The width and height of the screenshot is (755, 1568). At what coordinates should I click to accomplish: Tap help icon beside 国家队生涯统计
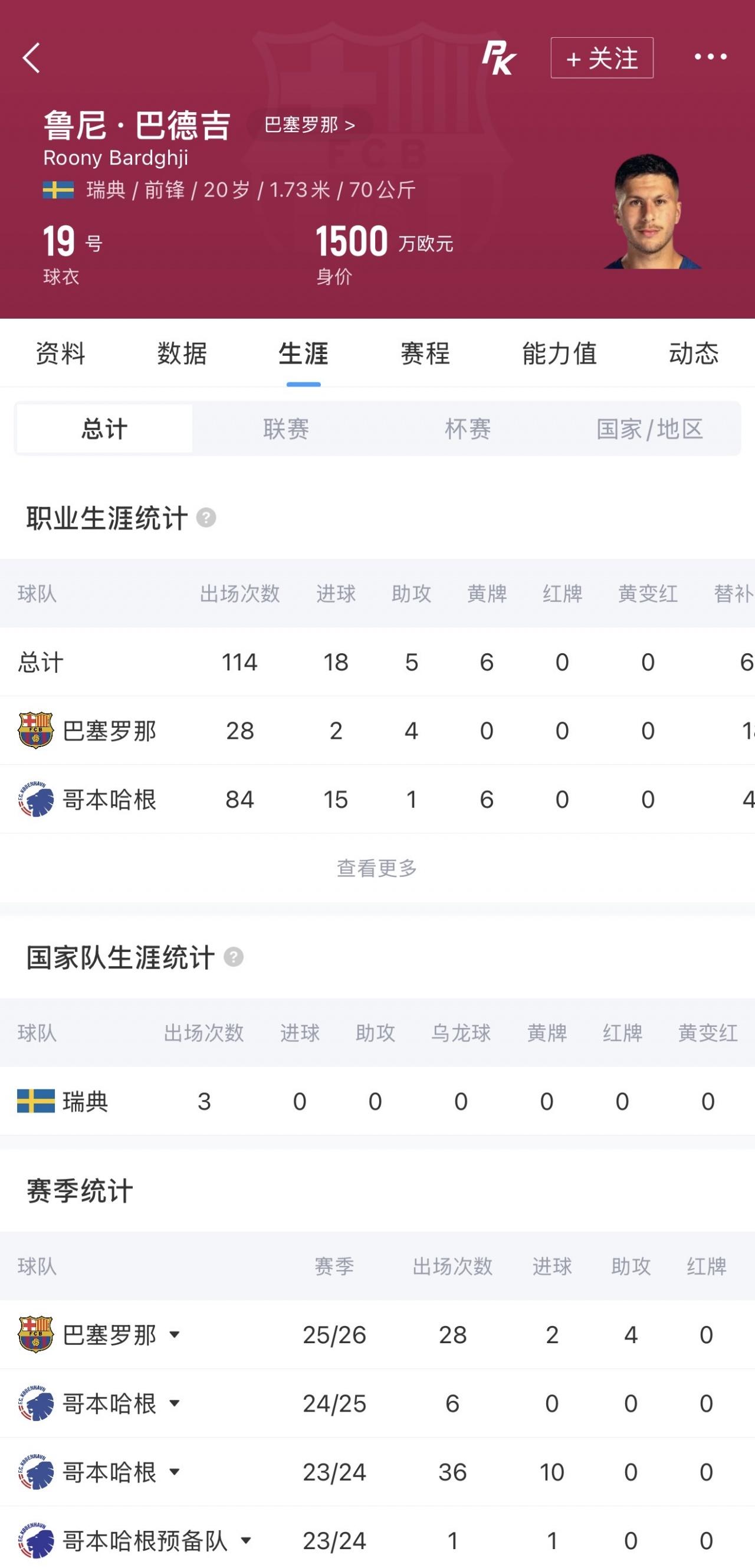(x=234, y=957)
